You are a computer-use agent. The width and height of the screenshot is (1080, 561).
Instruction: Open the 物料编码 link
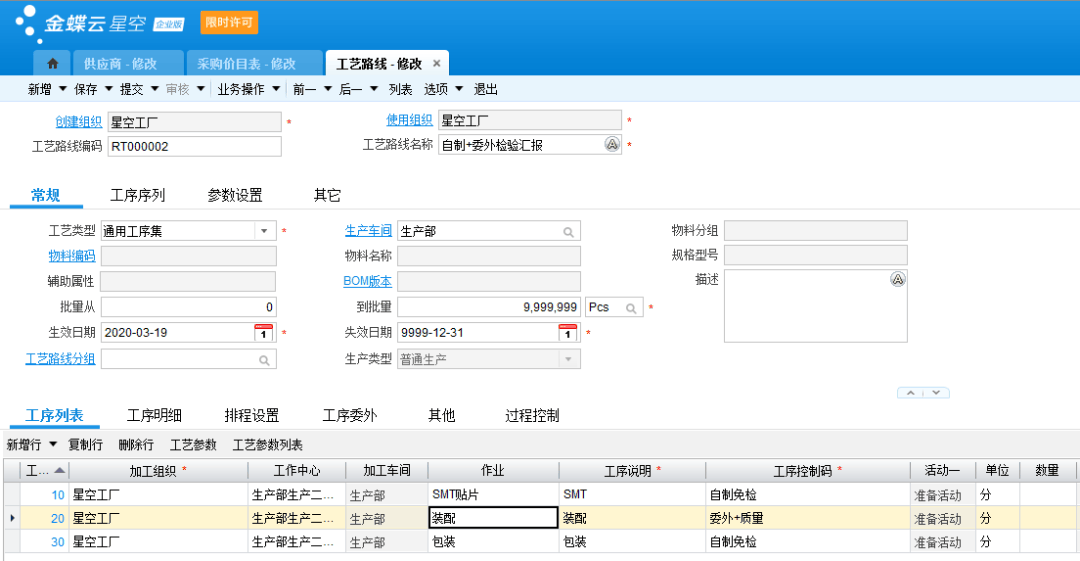72,256
